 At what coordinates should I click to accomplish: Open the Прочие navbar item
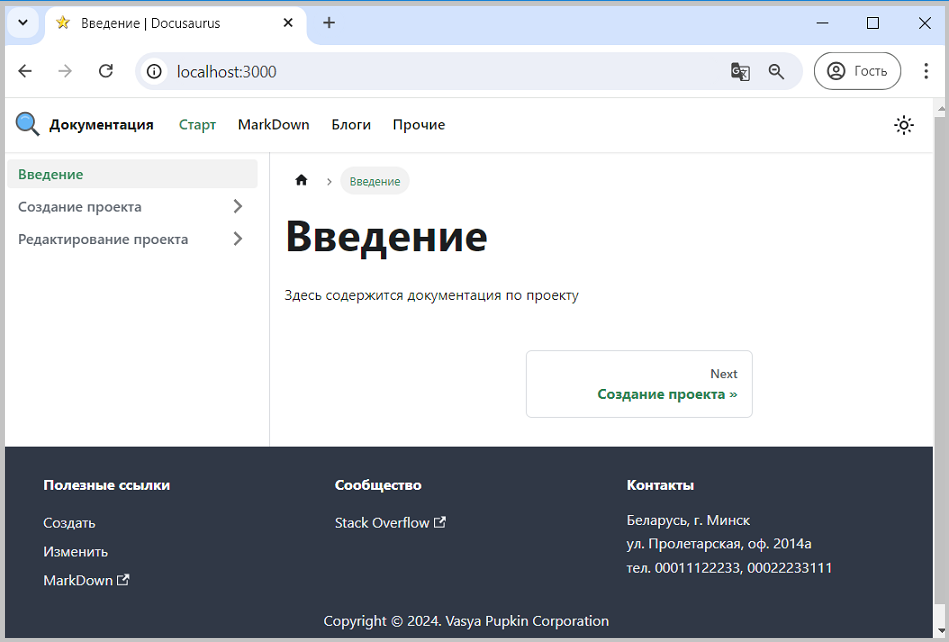coord(419,125)
